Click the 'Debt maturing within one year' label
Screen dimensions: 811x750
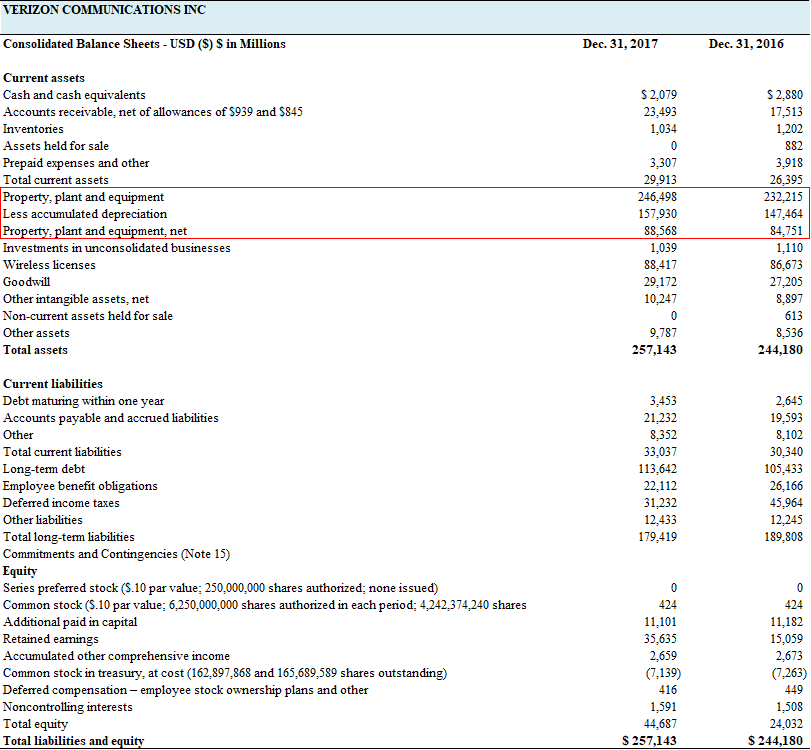84,401
